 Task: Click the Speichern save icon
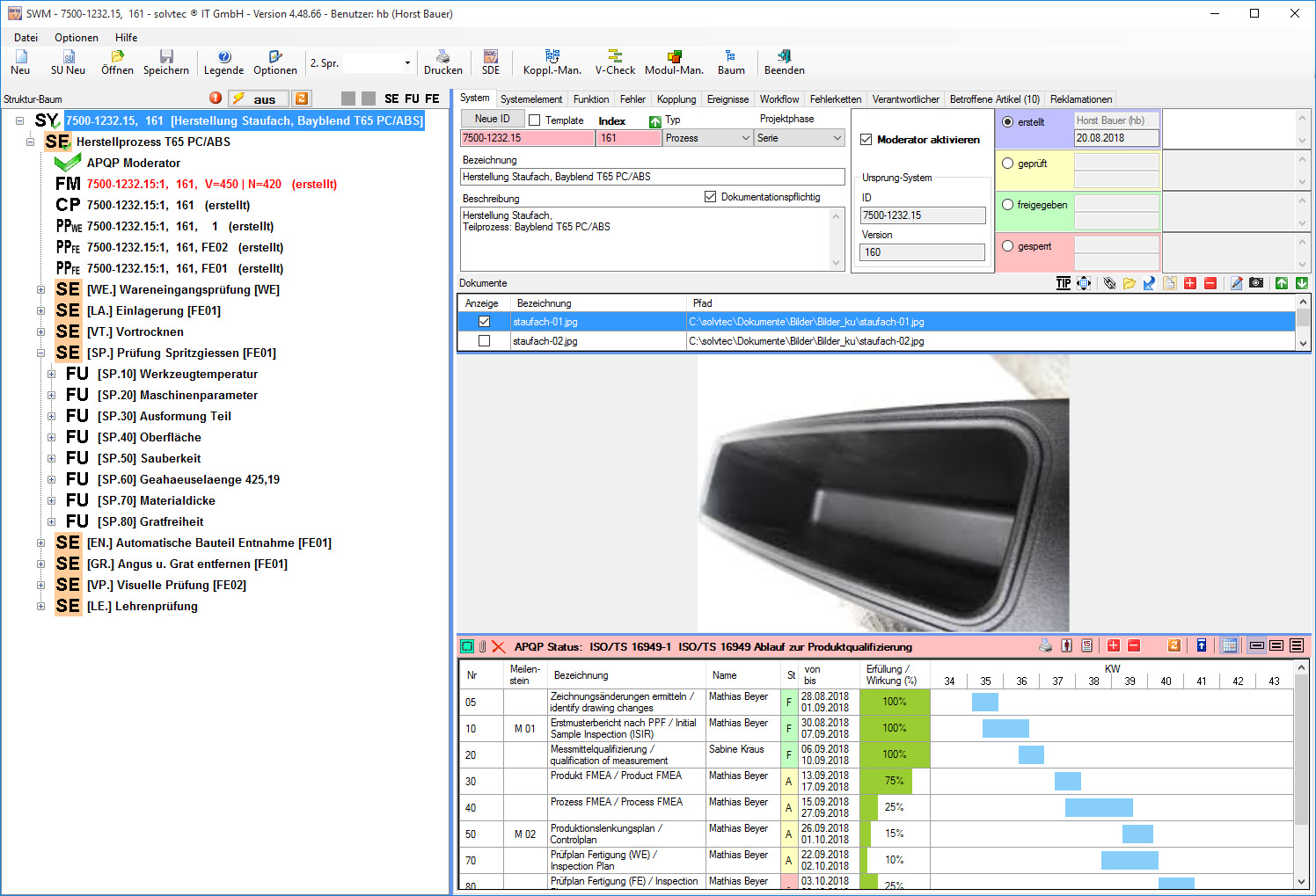coord(166,56)
